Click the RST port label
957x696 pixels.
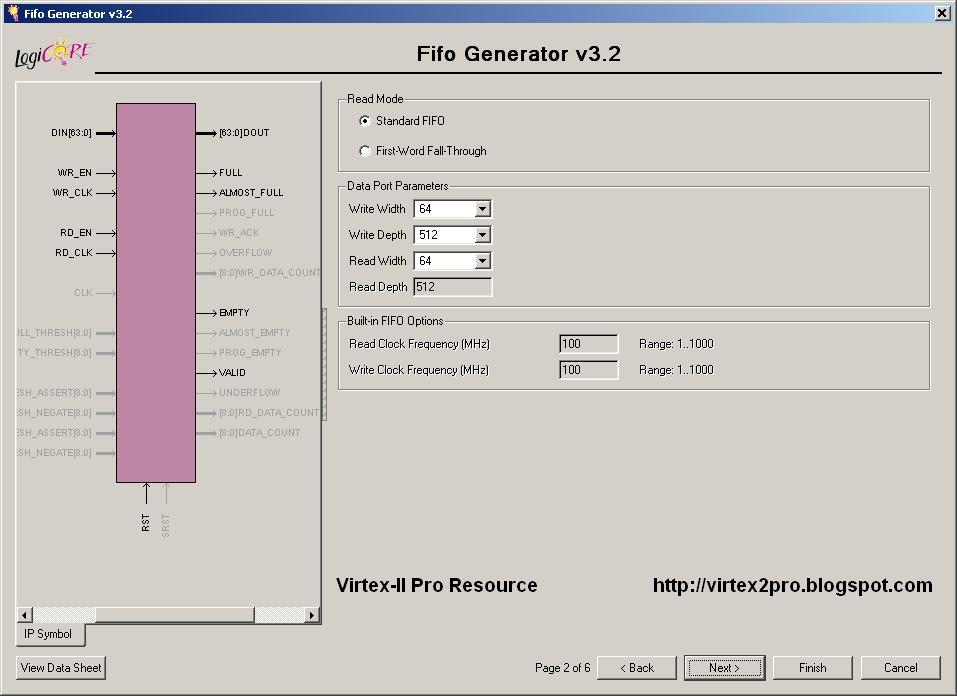tap(145, 523)
